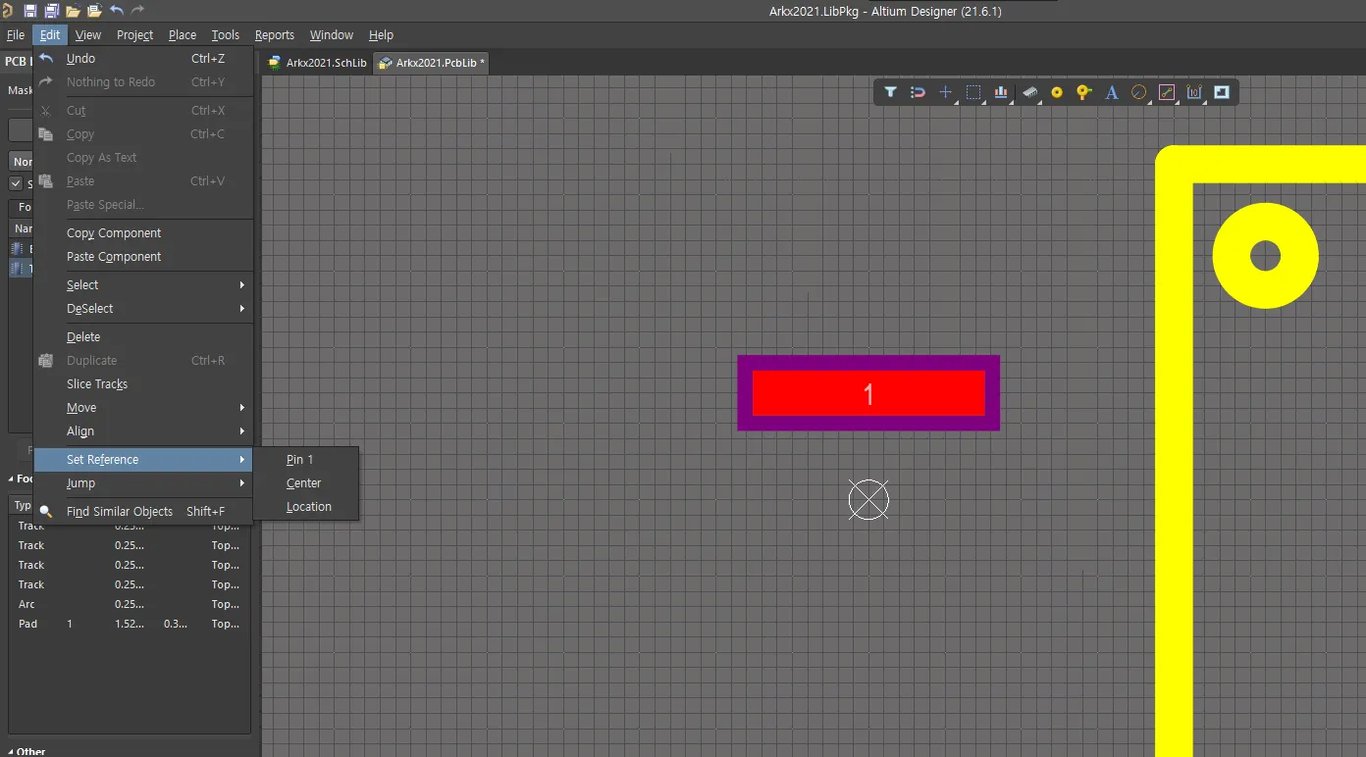
Task: Switch to the Arkx2021.PcbLib tab
Action: click(x=432, y=63)
